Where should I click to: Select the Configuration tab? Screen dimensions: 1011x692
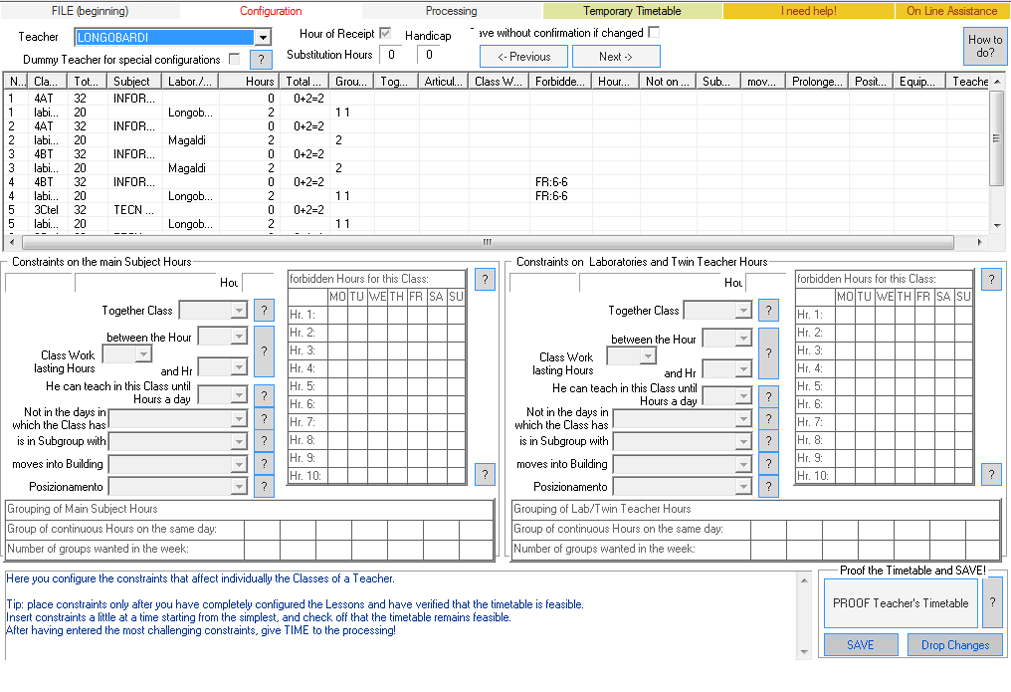click(271, 11)
